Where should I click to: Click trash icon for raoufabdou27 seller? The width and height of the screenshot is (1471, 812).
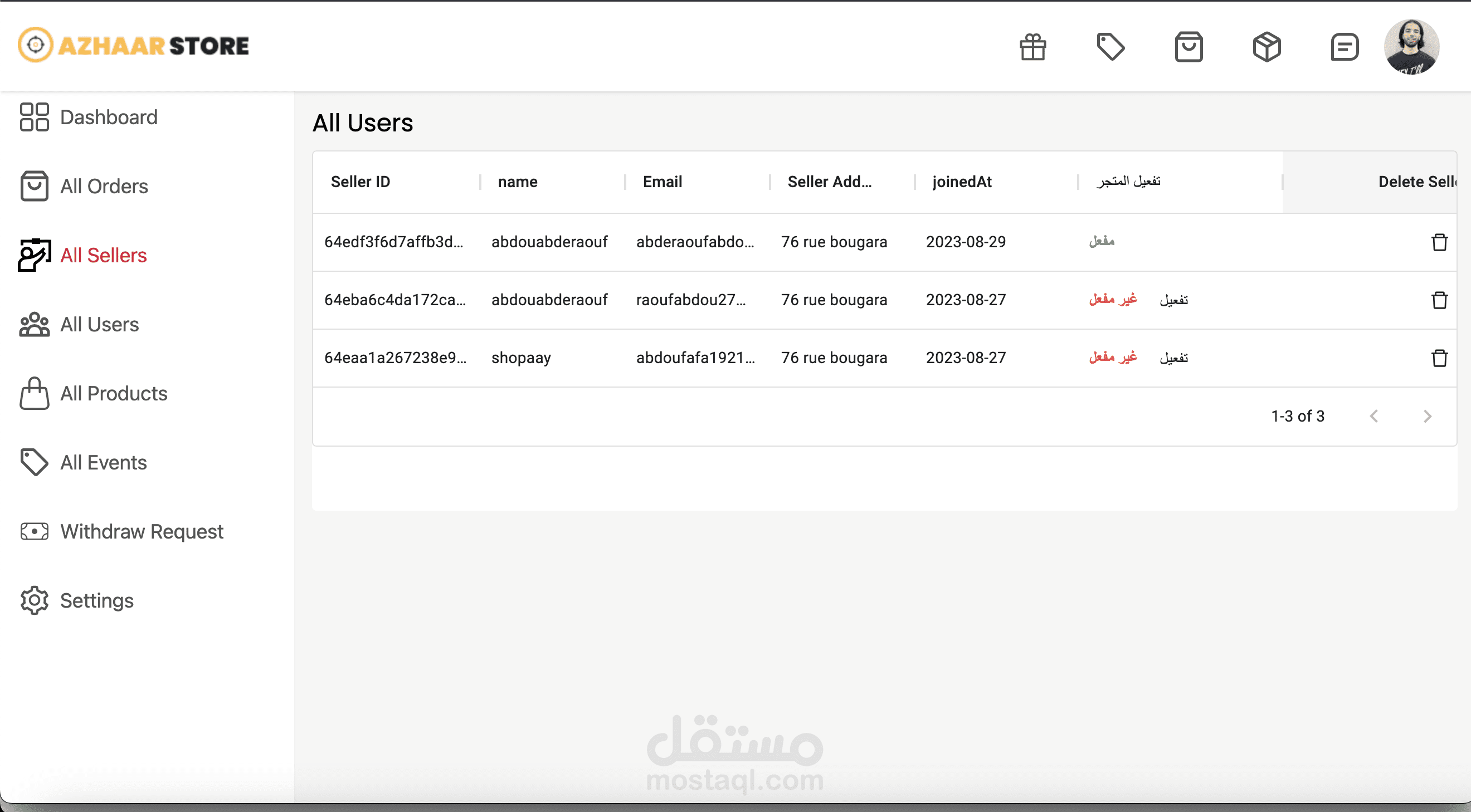click(x=1439, y=300)
